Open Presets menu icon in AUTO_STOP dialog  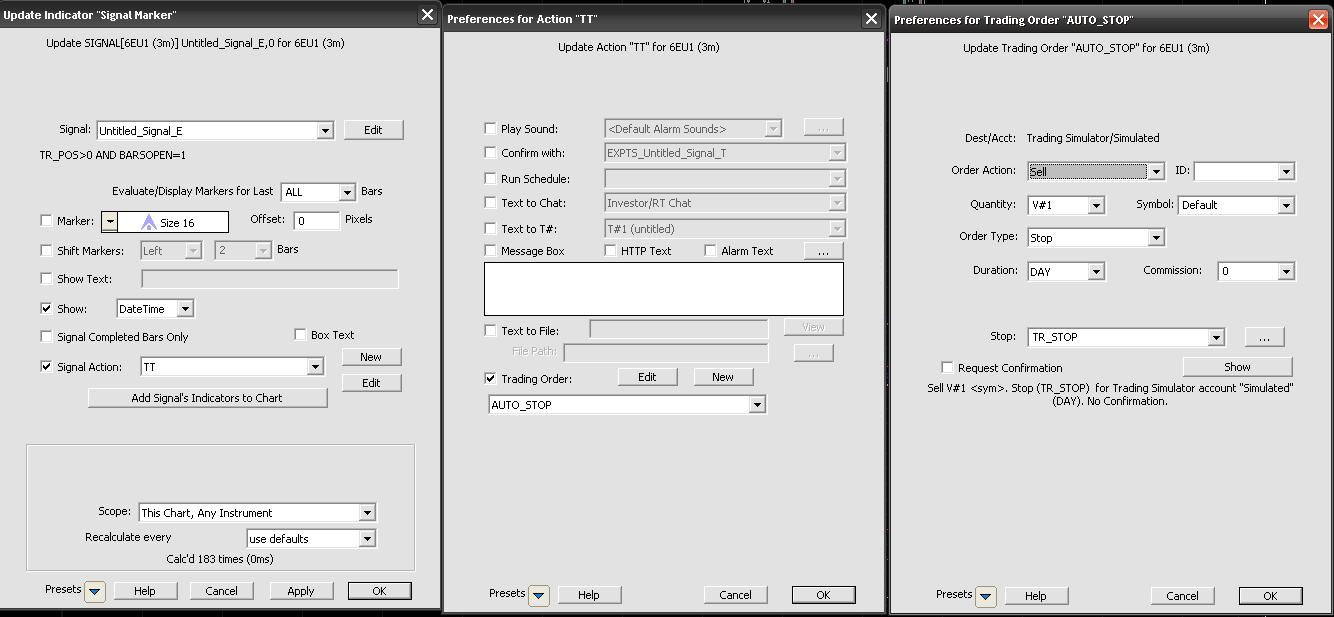point(985,596)
